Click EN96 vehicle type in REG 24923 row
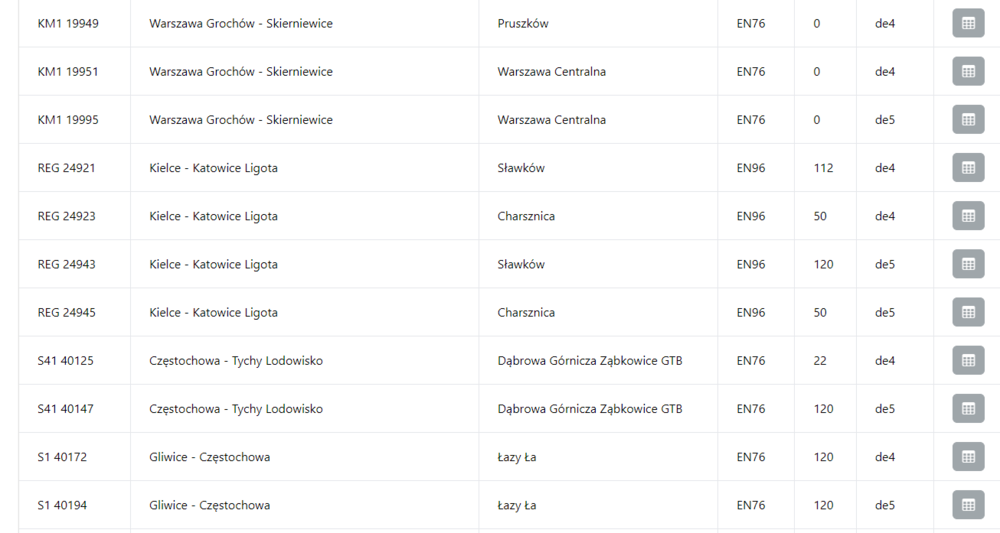This screenshot has height=533, width=1000. point(751,216)
